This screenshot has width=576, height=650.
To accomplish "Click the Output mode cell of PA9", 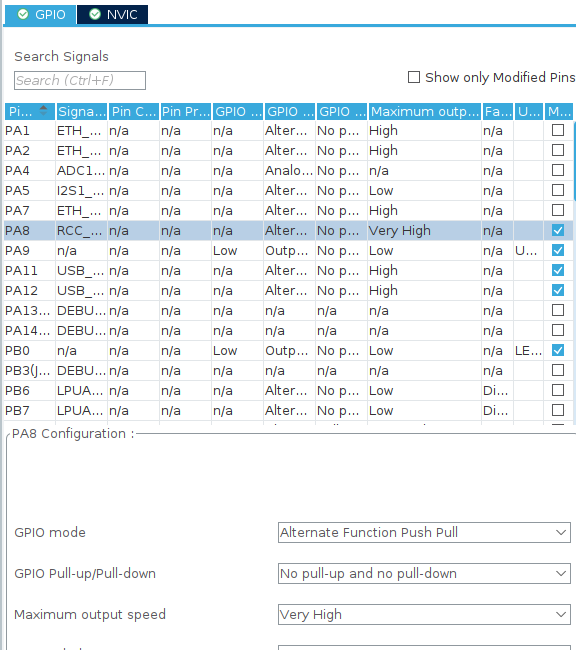I will tap(289, 250).
